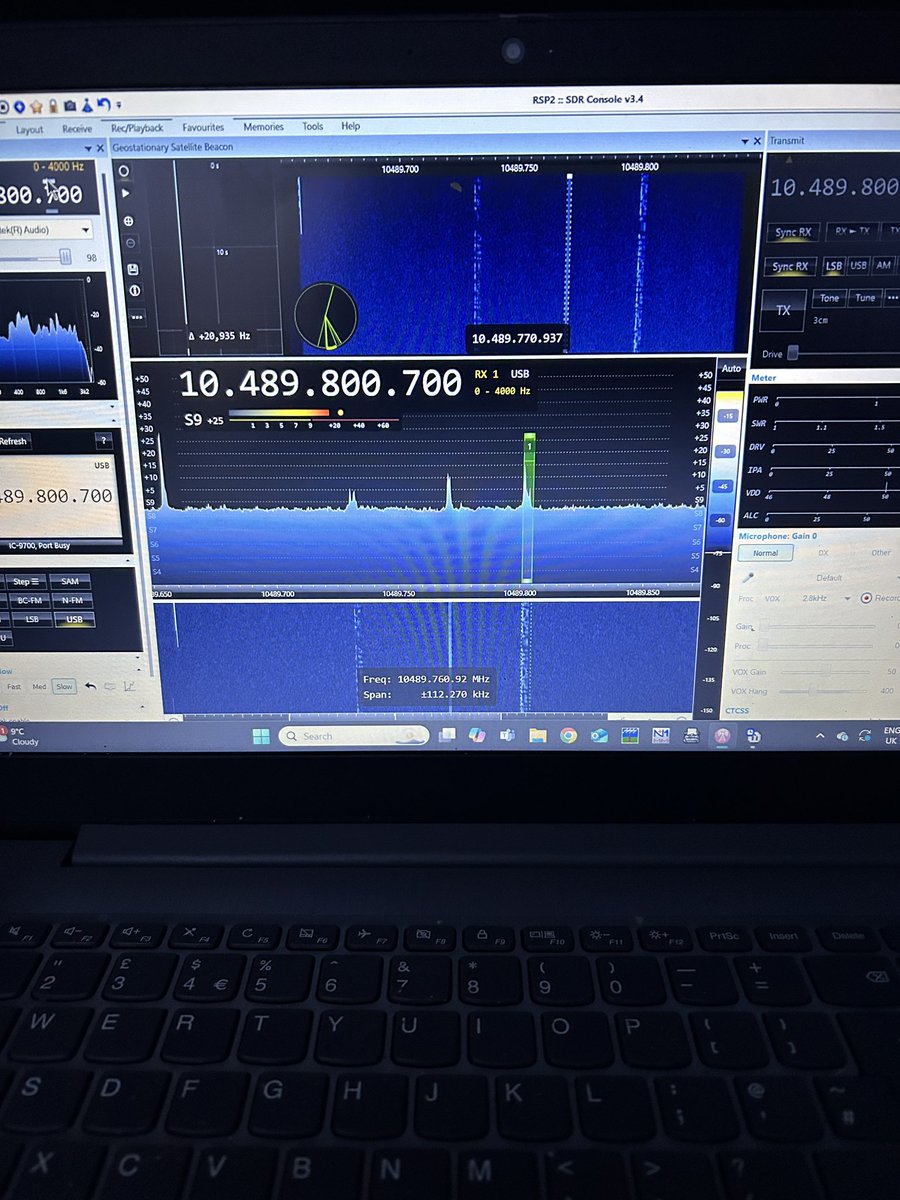900x1200 pixels.
Task: Click the save disk icon in beacon panel
Action: pos(133,269)
